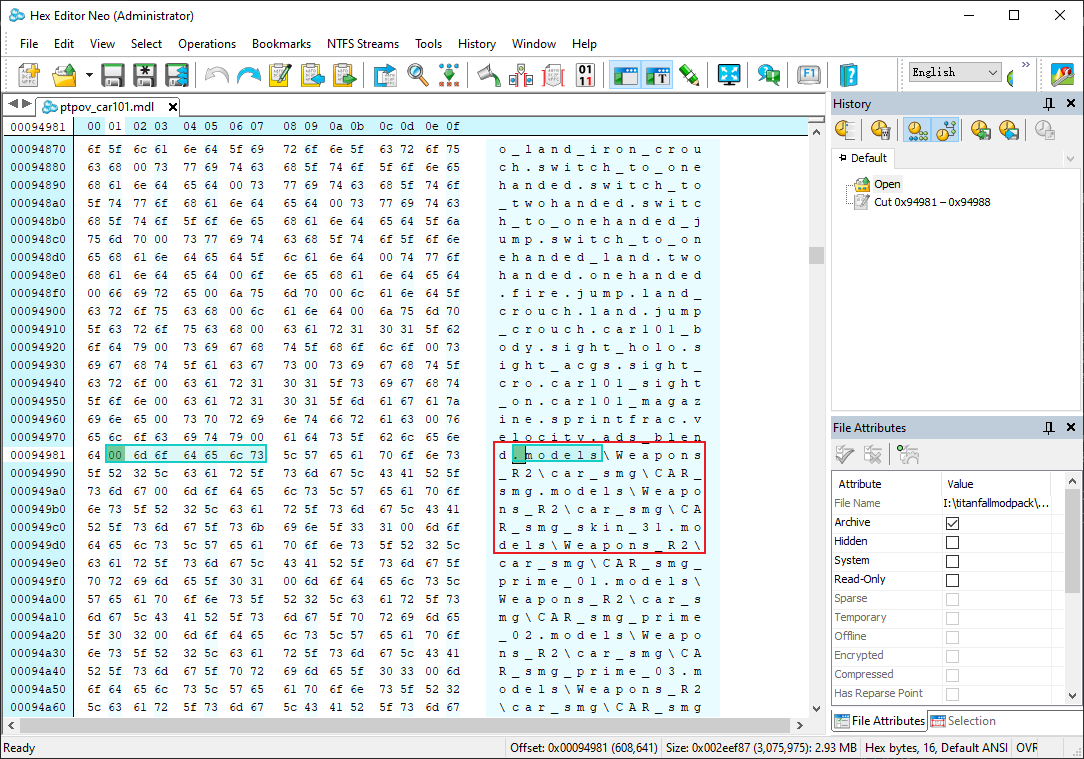Click the Copy clipboard icon

pos(312,75)
